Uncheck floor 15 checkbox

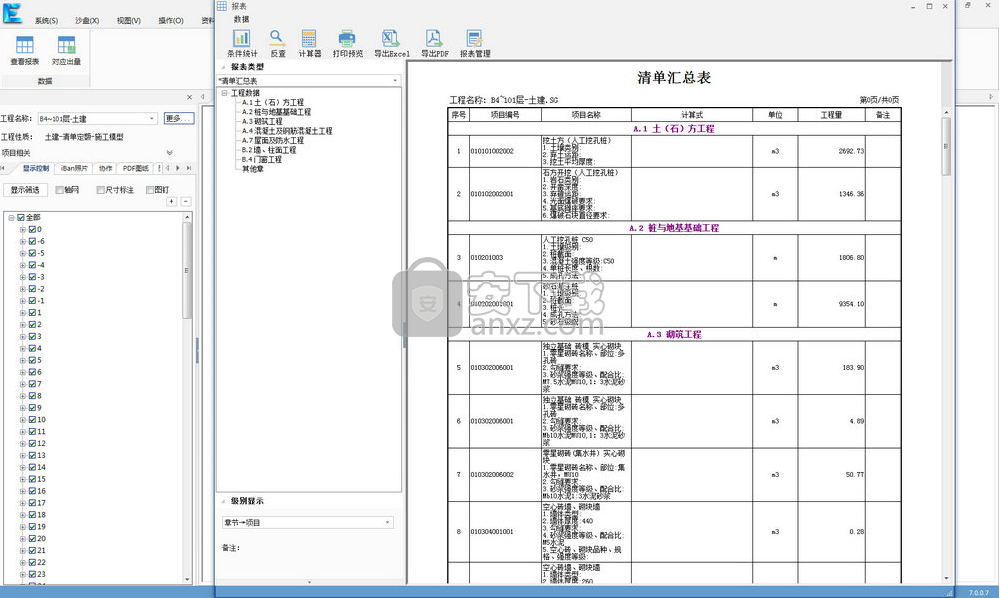[x=33, y=479]
